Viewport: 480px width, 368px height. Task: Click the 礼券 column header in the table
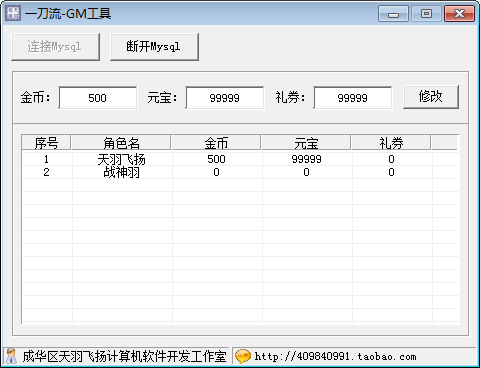tap(391, 143)
